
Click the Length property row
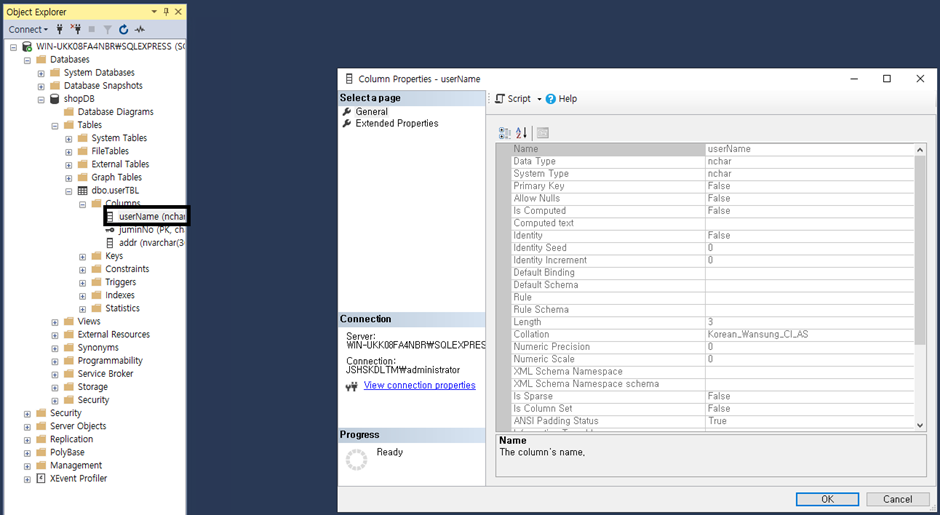713,322
